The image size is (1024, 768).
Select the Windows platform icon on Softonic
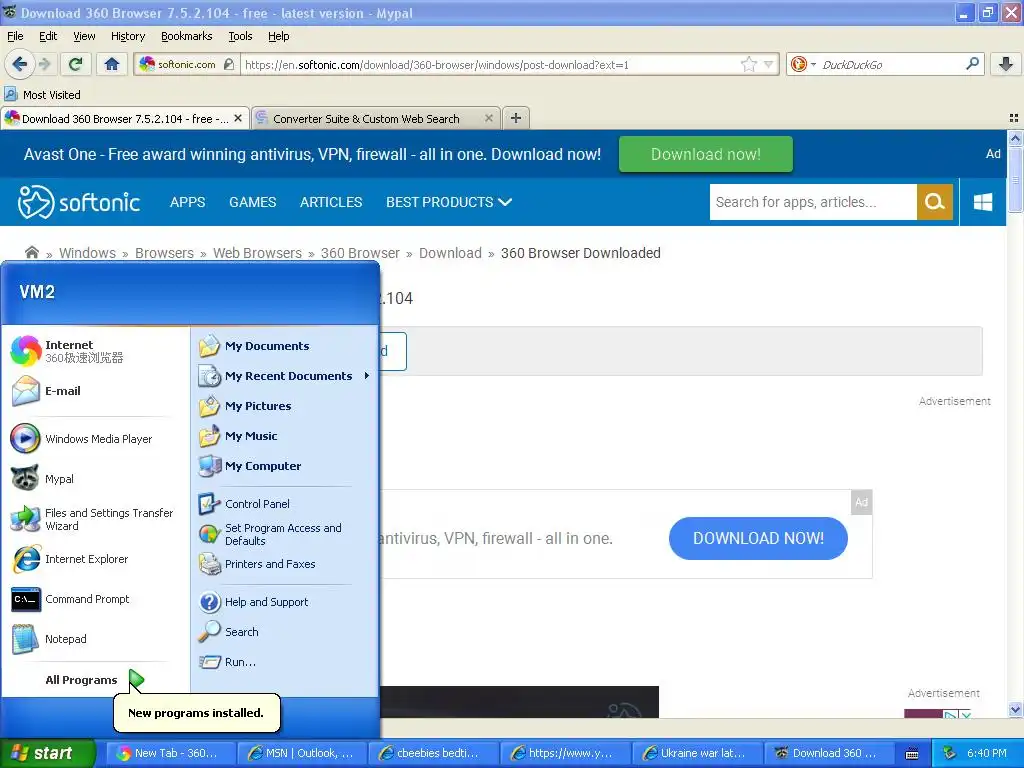coord(982,202)
